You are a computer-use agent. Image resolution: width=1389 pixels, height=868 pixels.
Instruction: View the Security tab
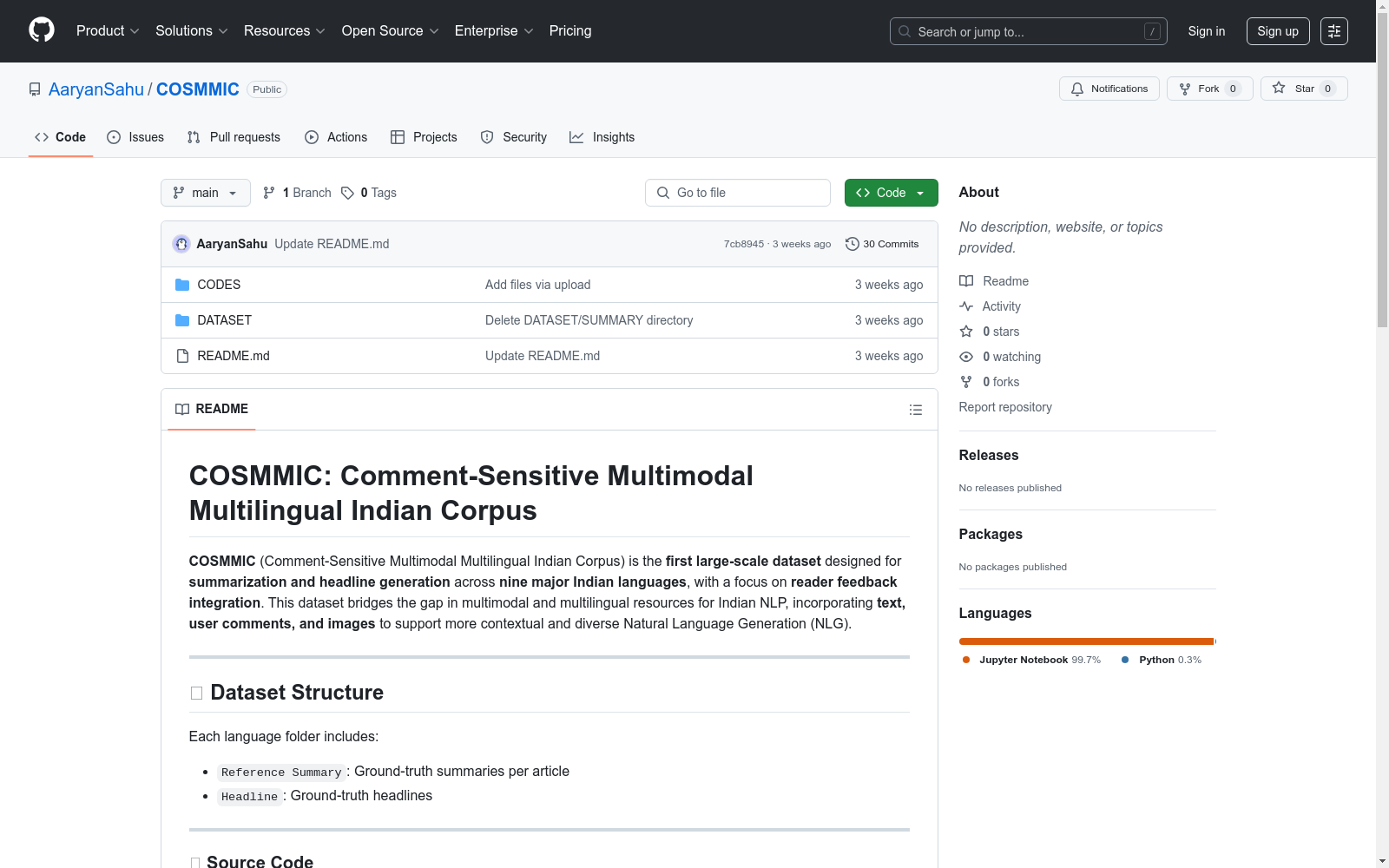[514, 137]
